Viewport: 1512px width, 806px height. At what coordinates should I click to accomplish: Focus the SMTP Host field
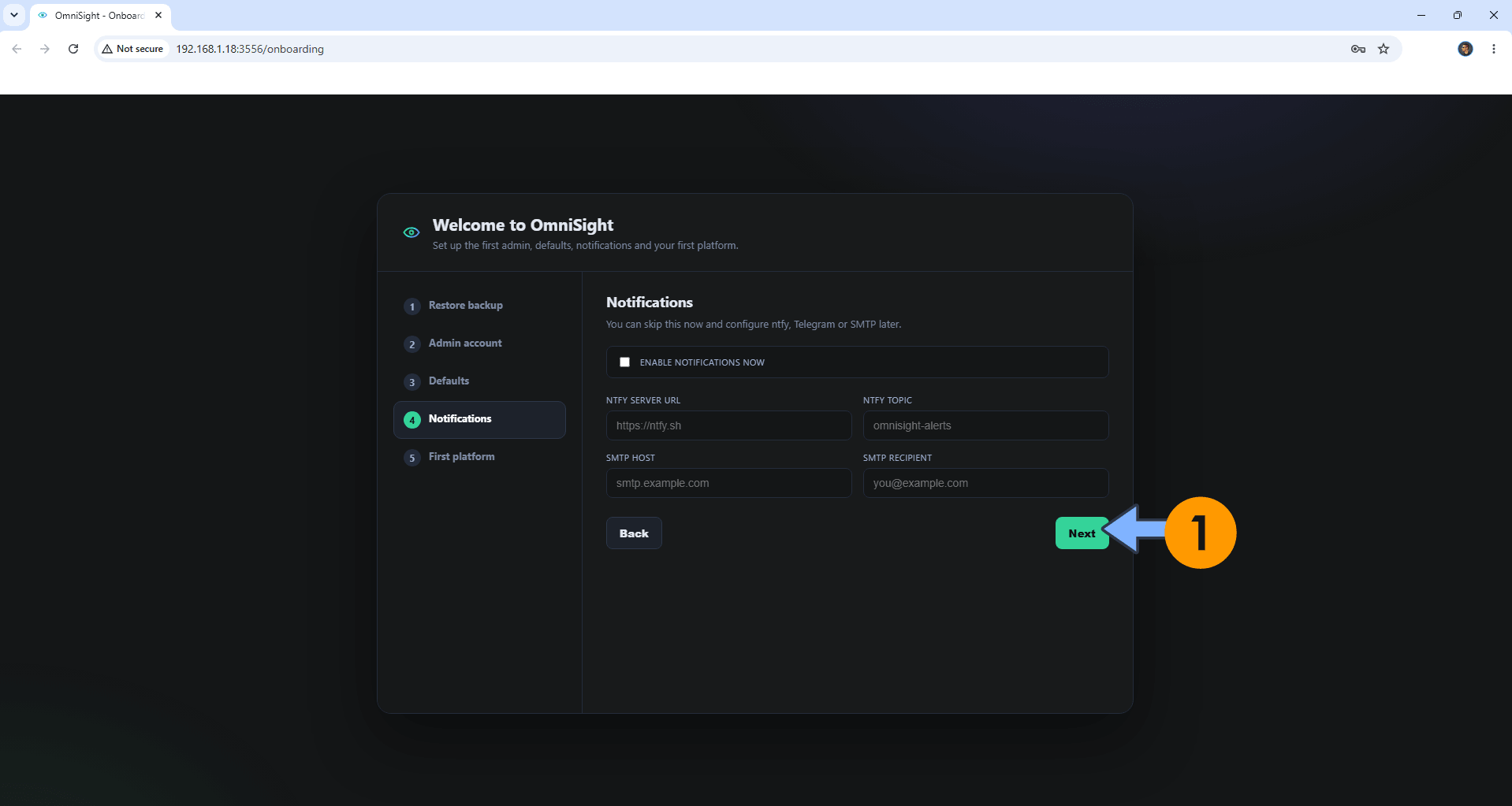pyautogui.click(x=728, y=483)
